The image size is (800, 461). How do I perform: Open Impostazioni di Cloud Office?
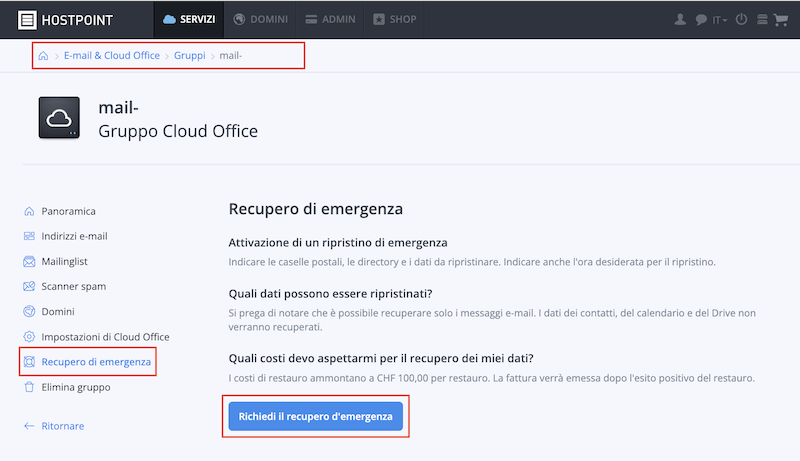(x=106, y=337)
